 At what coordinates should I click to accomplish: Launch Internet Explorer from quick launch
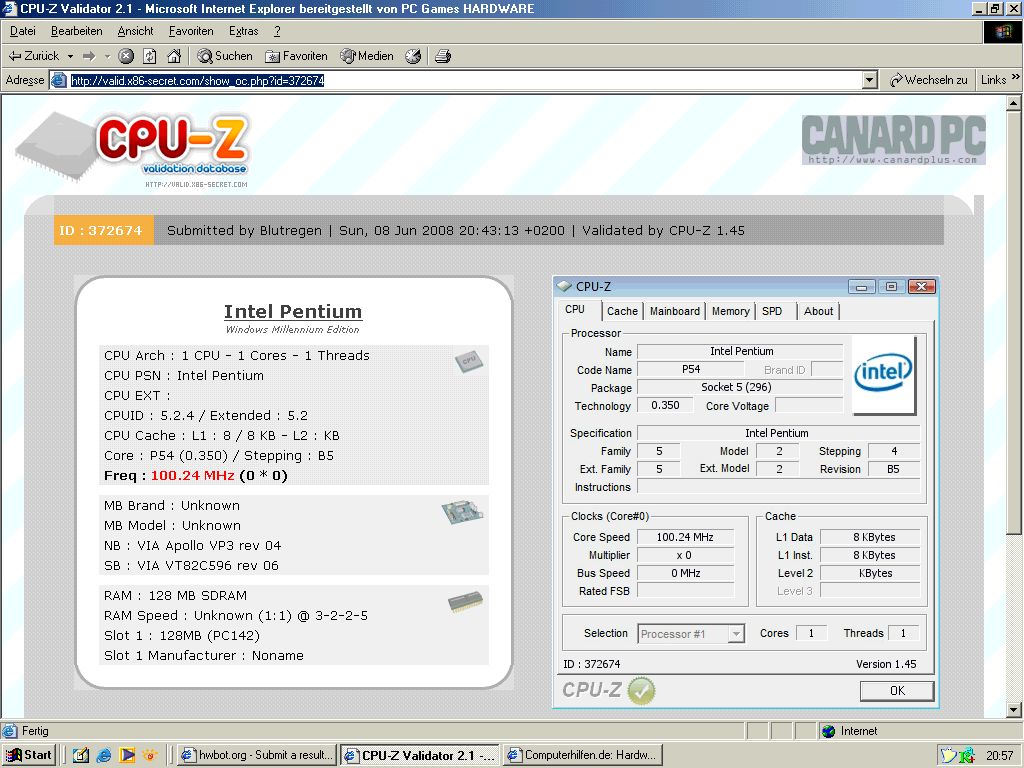pos(103,756)
